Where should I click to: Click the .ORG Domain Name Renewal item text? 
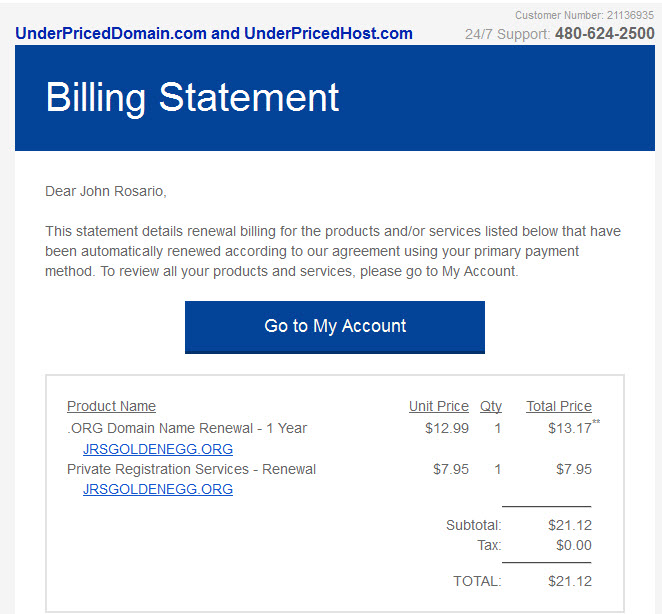[187, 428]
